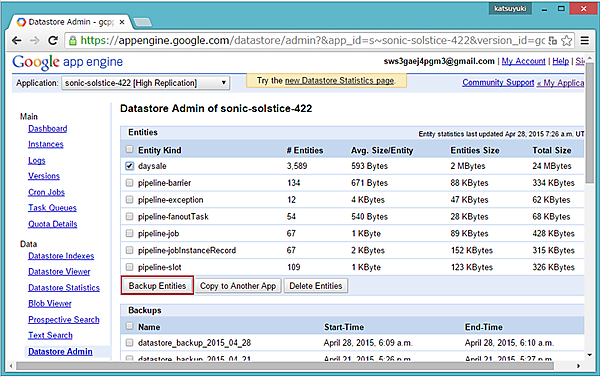Screen dimensions: 600x377
Task: Reload the page with refresh icon
Action: [53, 41]
